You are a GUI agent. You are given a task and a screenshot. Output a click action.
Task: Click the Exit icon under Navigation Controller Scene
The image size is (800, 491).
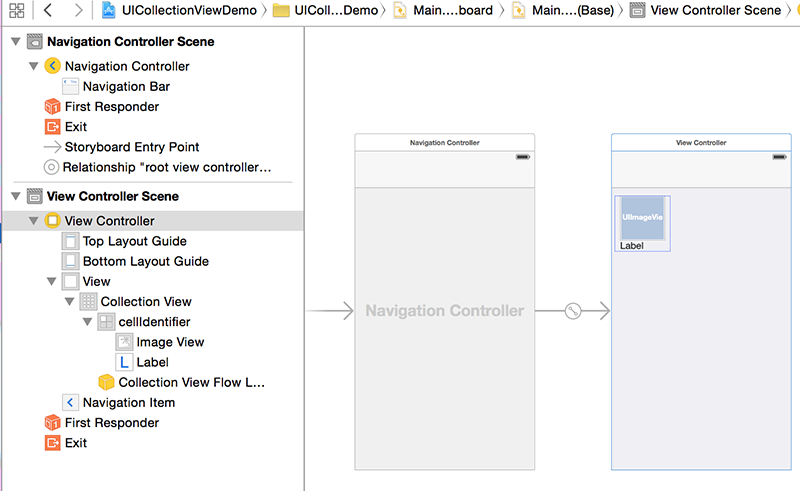(52, 127)
